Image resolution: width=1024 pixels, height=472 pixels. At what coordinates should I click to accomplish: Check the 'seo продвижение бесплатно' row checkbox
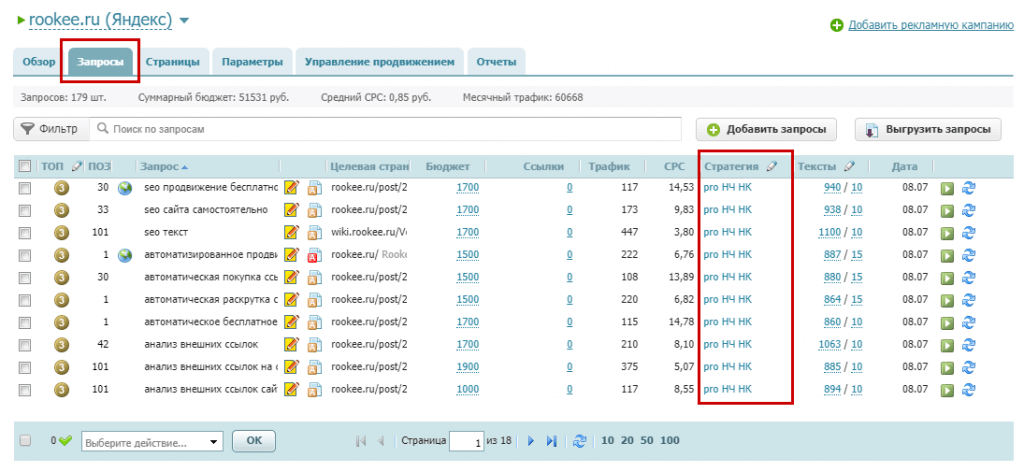point(25,188)
